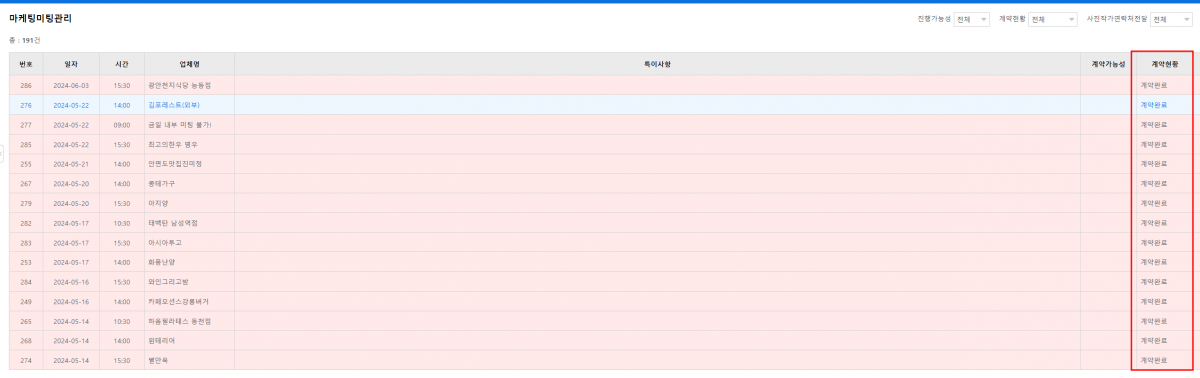Select row number 268
Screen dimensions: 1200x378
pyautogui.click(x=26, y=340)
